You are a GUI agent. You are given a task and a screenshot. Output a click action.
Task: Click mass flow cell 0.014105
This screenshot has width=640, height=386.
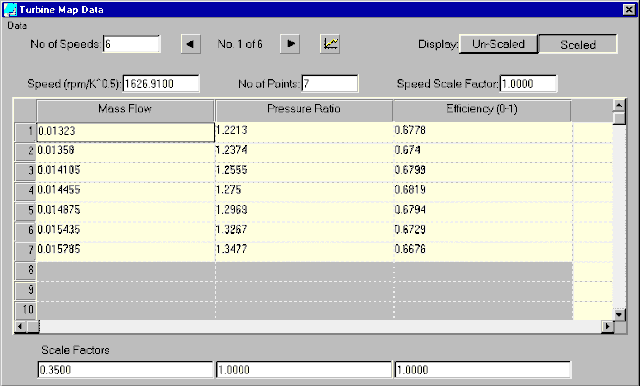point(125,171)
